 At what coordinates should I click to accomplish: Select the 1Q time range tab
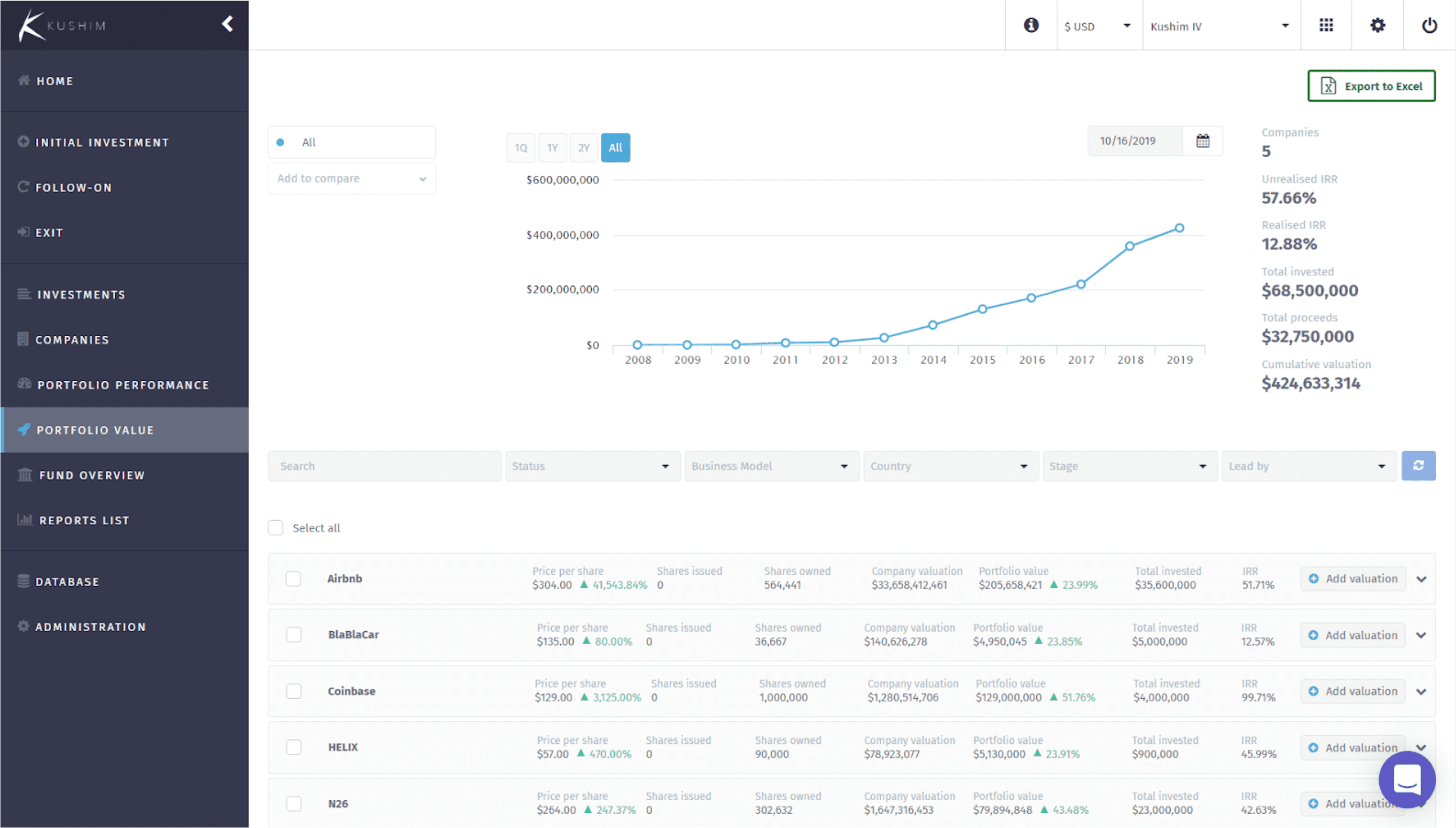[x=521, y=148]
